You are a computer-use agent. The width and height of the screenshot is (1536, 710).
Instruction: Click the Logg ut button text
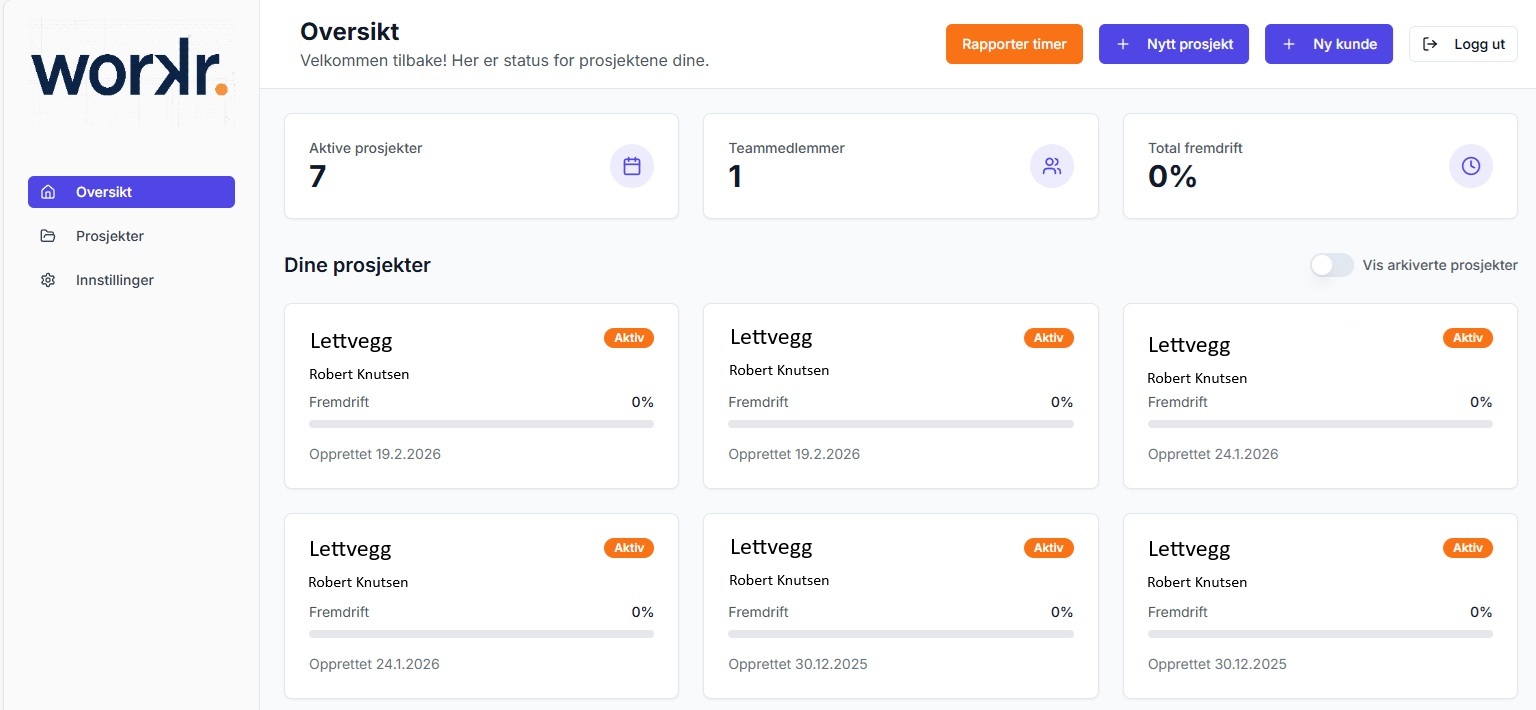coord(1480,44)
